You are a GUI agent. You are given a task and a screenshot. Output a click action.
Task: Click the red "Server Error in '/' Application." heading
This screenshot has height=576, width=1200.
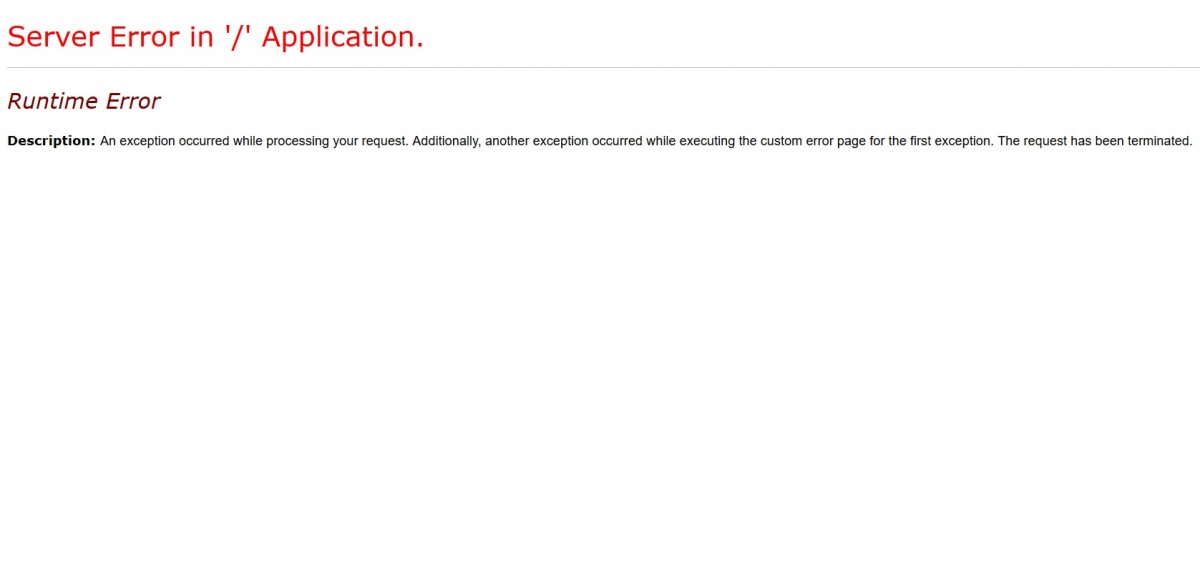click(215, 37)
